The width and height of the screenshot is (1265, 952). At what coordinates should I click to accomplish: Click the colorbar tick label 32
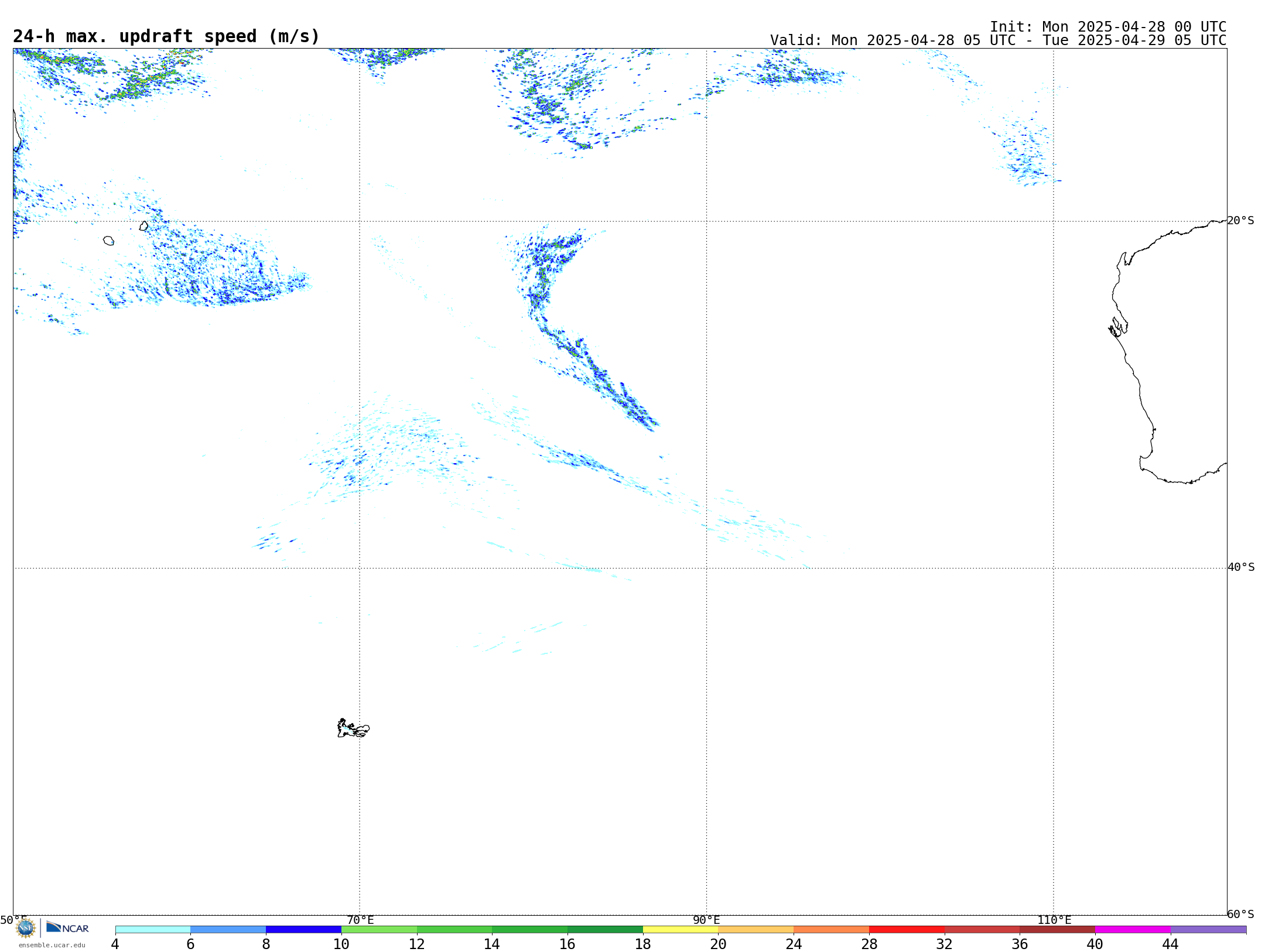[944, 944]
